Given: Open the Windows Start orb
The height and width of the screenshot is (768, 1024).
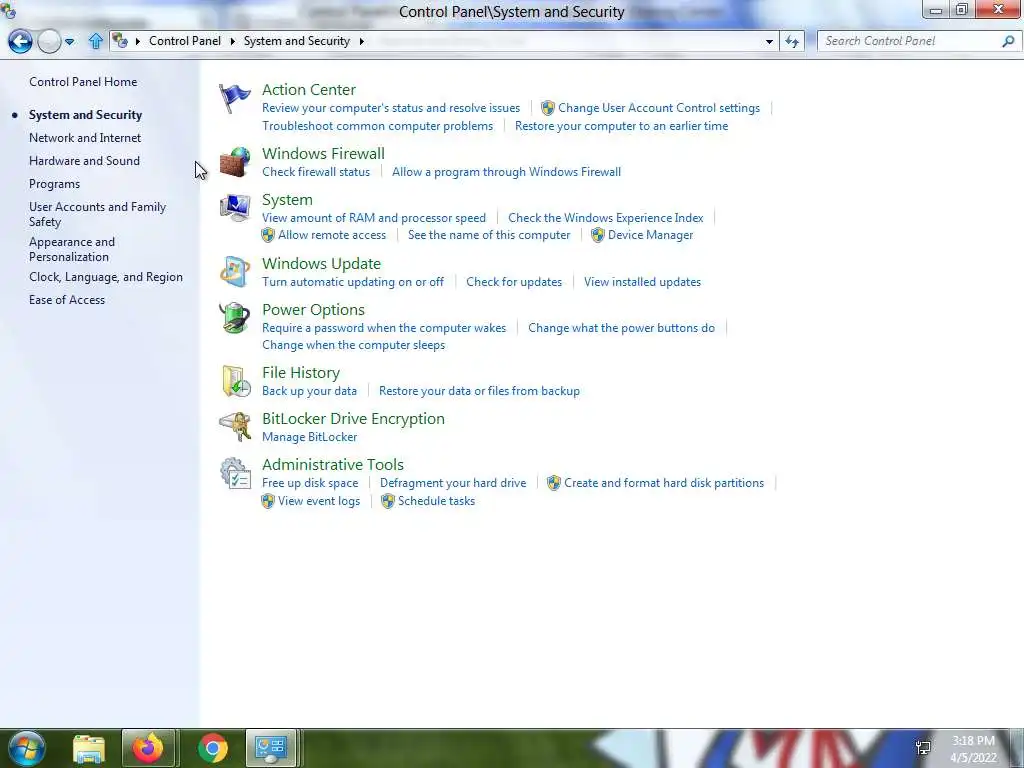Looking at the screenshot, I should (x=26, y=748).
